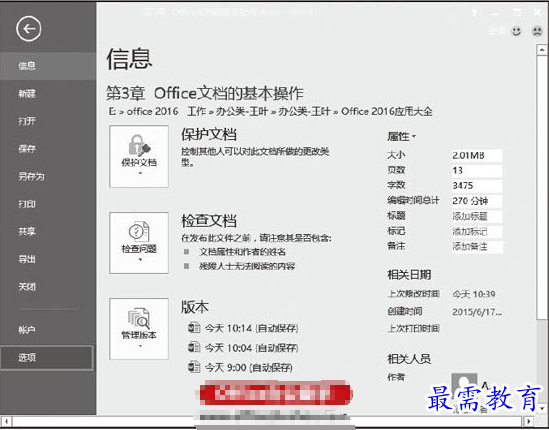Click the author avatar picture
The width and height of the screenshot is (549, 430).
tap(464, 385)
